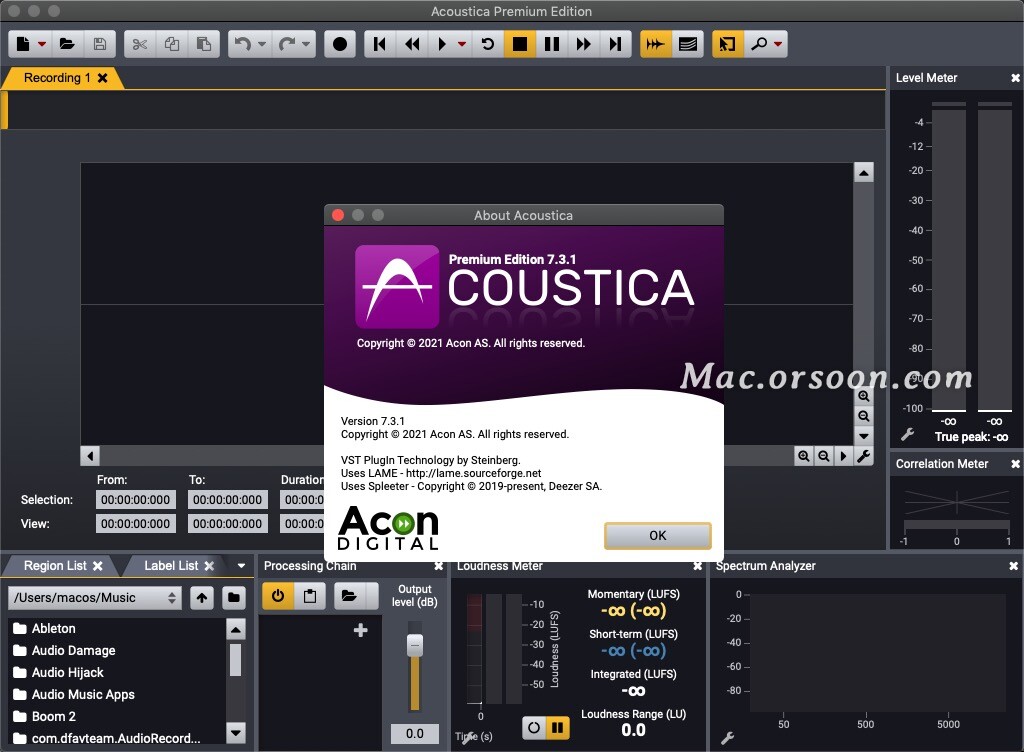This screenshot has height=752, width=1024.
Task: Click the Undo arrow icon
Action: point(243,44)
